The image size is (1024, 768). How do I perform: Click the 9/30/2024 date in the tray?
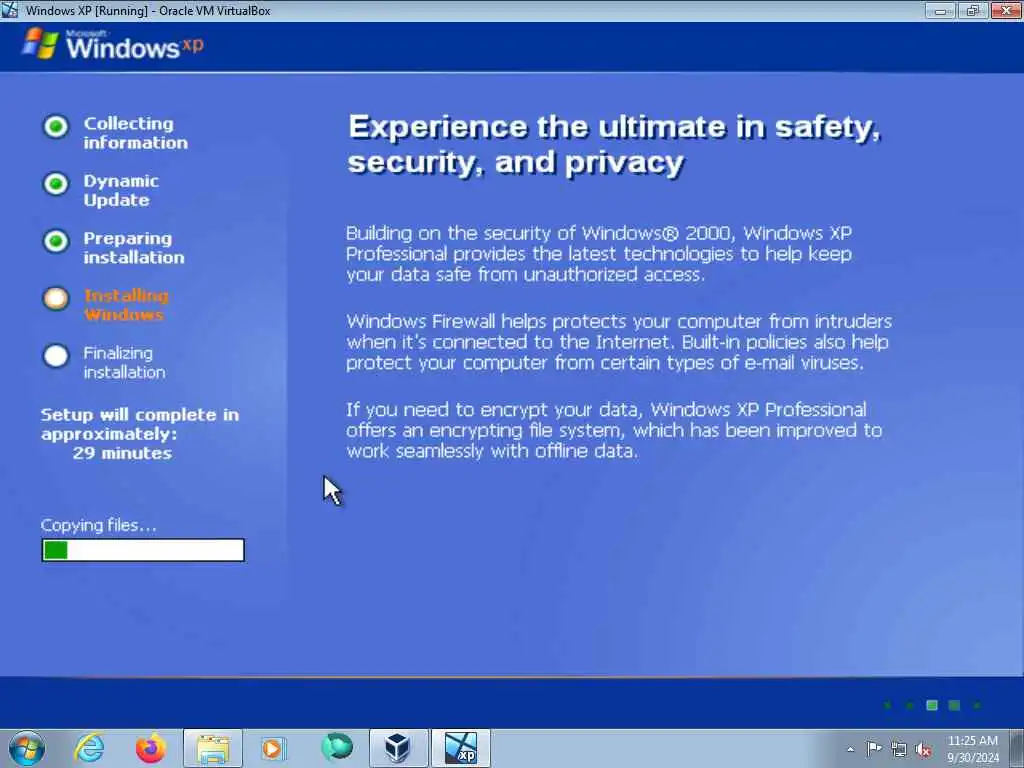coord(972,758)
